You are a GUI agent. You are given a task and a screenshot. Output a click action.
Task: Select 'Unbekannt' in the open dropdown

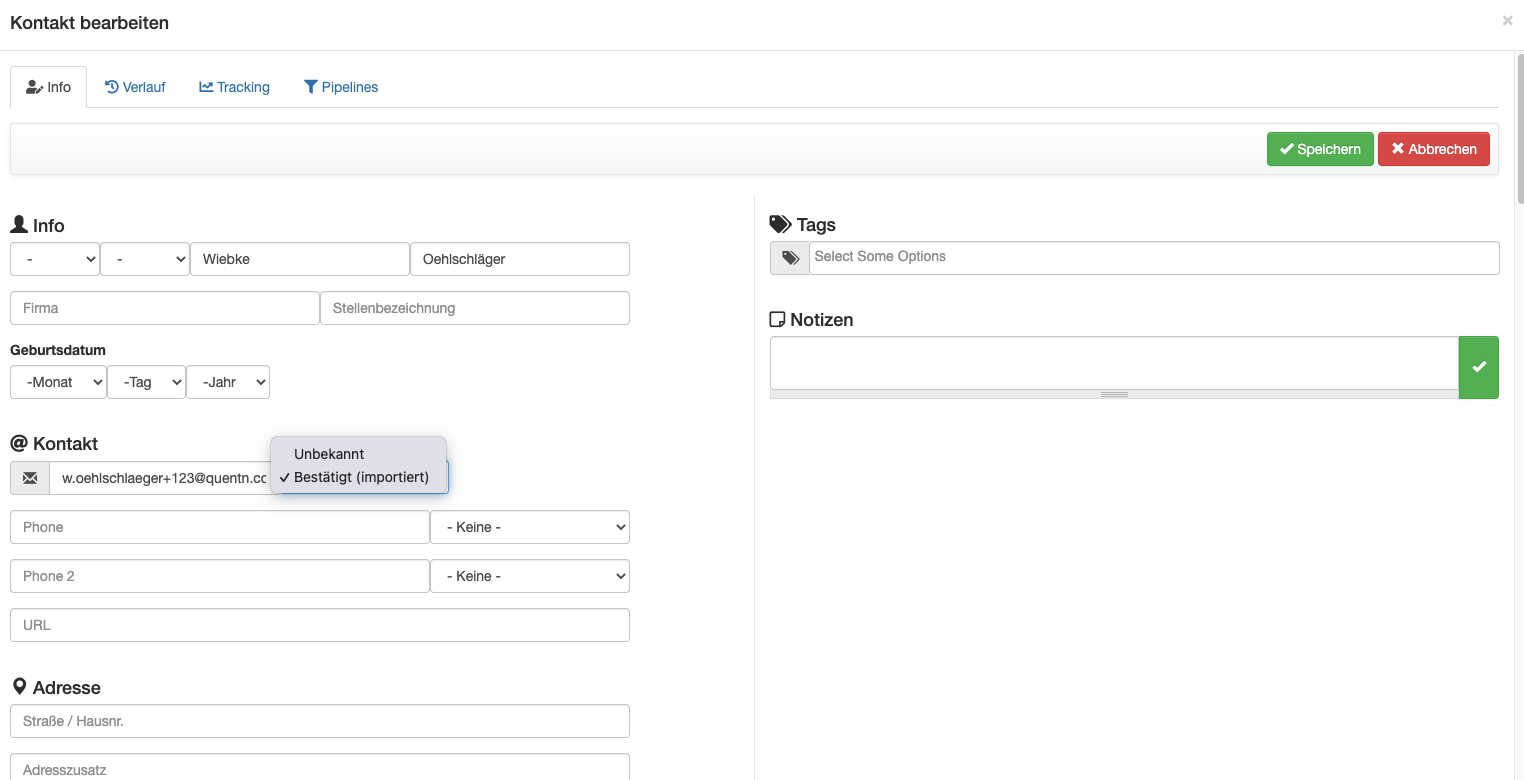[329, 454]
